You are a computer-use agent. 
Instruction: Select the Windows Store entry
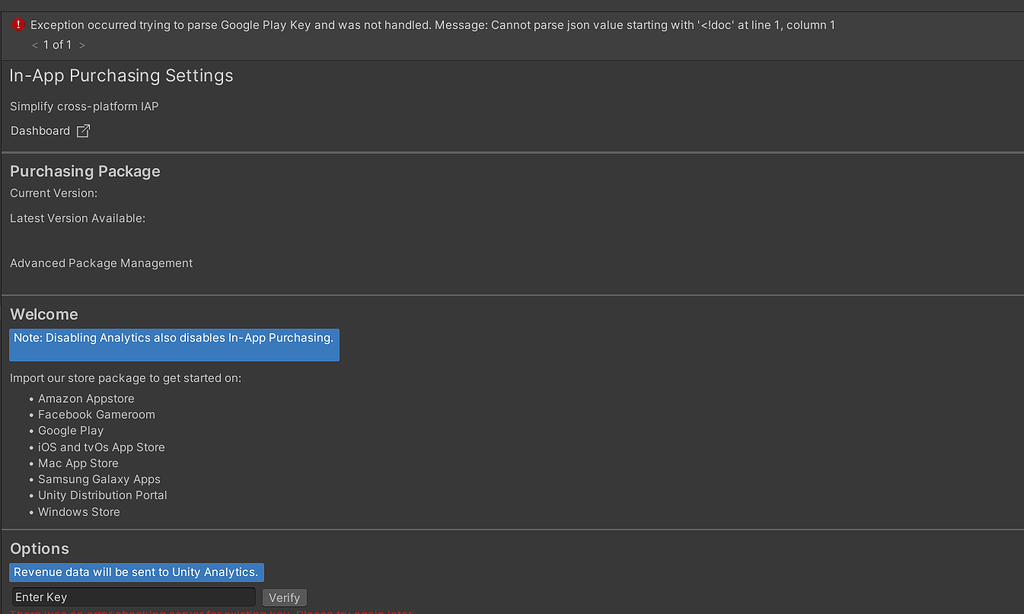tap(78, 511)
